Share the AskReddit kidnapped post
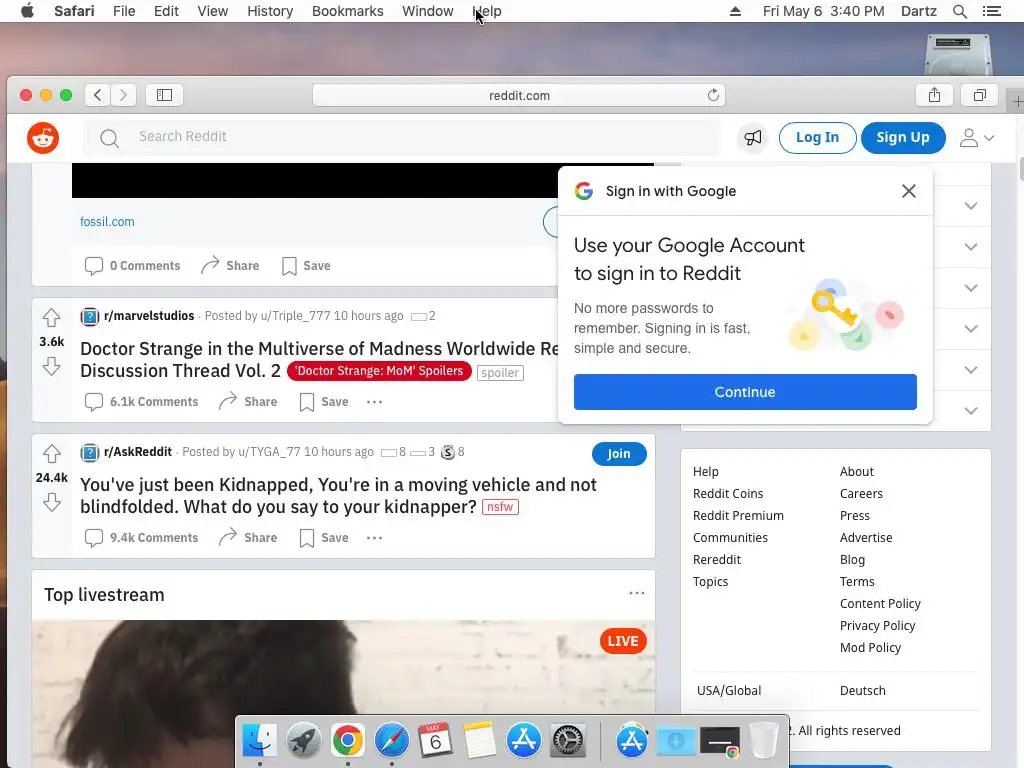This screenshot has height=768, width=1024. pyautogui.click(x=248, y=537)
